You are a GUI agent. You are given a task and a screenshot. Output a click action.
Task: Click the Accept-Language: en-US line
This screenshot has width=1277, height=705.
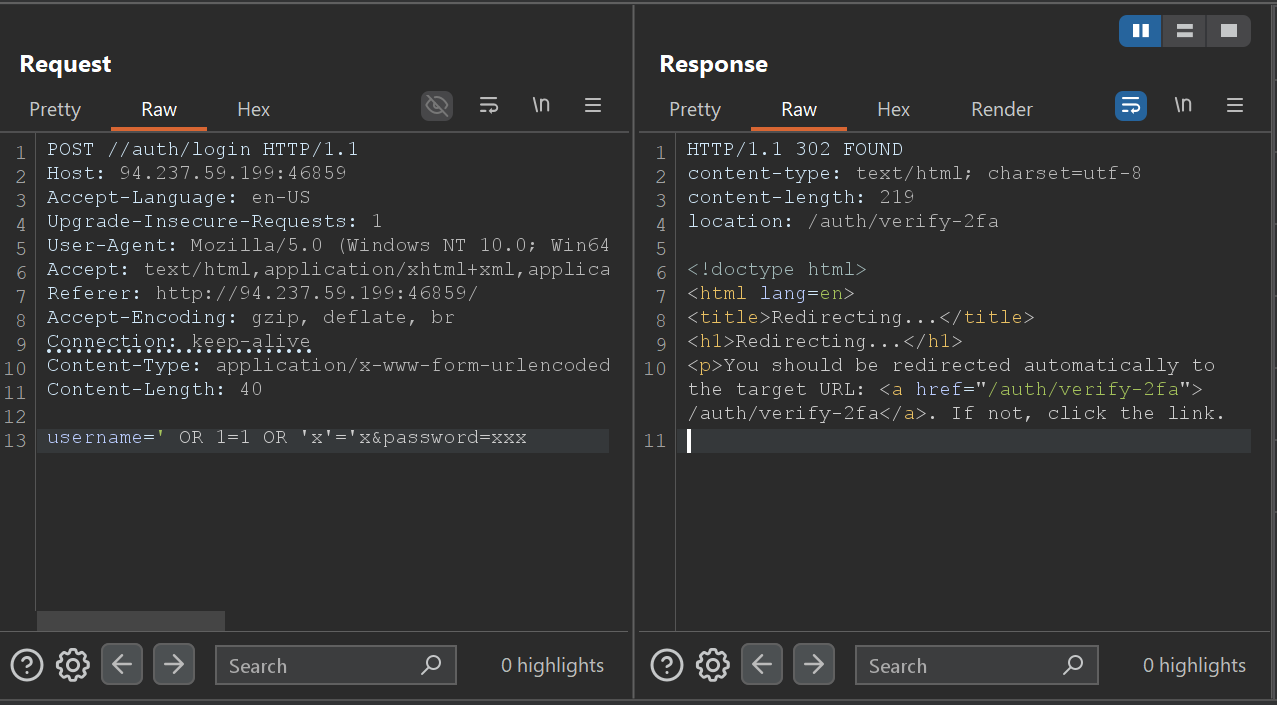click(x=178, y=198)
